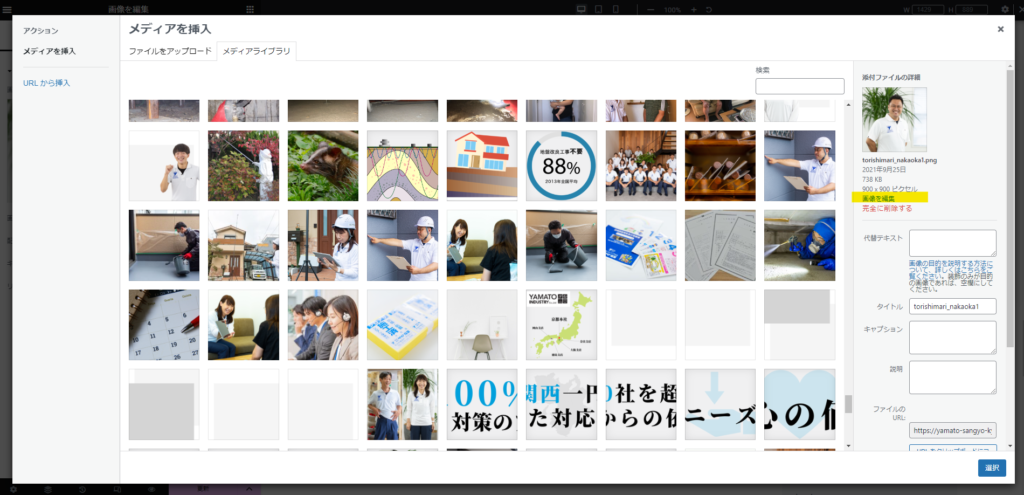Select the 88% circle chart thumbnail
Image resolution: width=1024 pixels, height=495 pixels.
[562, 166]
